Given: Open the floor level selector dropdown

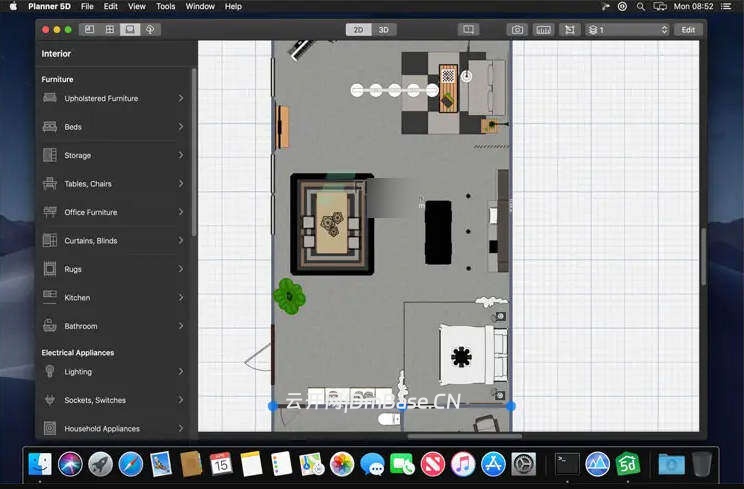Looking at the screenshot, I should point(627,30).
